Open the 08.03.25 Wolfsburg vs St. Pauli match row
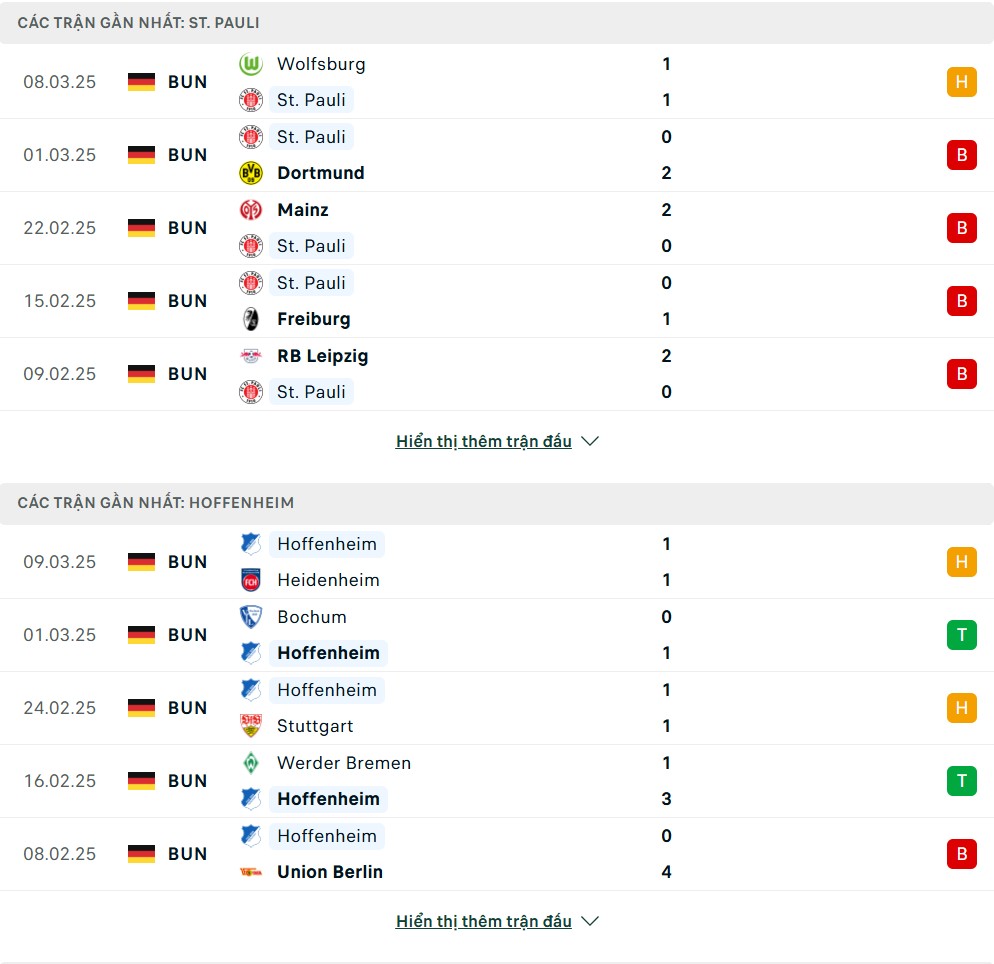994x964 pixels. pyautogui.click(x=497, y=82)
